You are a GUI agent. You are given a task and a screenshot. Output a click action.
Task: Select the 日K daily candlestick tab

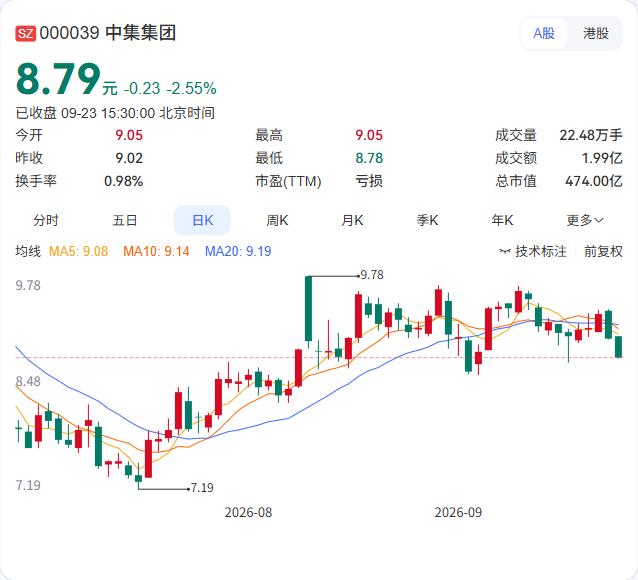[202, 221]
